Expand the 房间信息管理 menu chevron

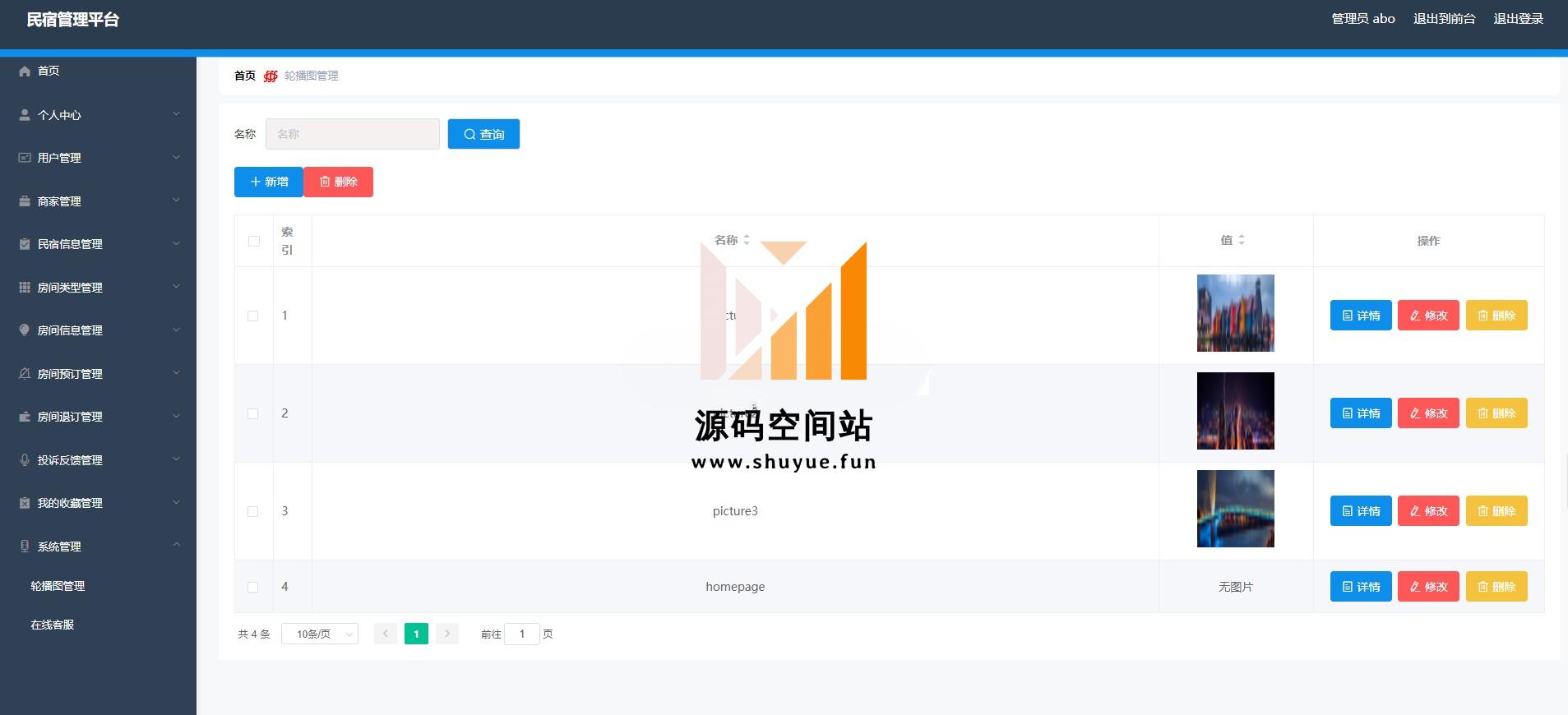(x=176, y=330)
